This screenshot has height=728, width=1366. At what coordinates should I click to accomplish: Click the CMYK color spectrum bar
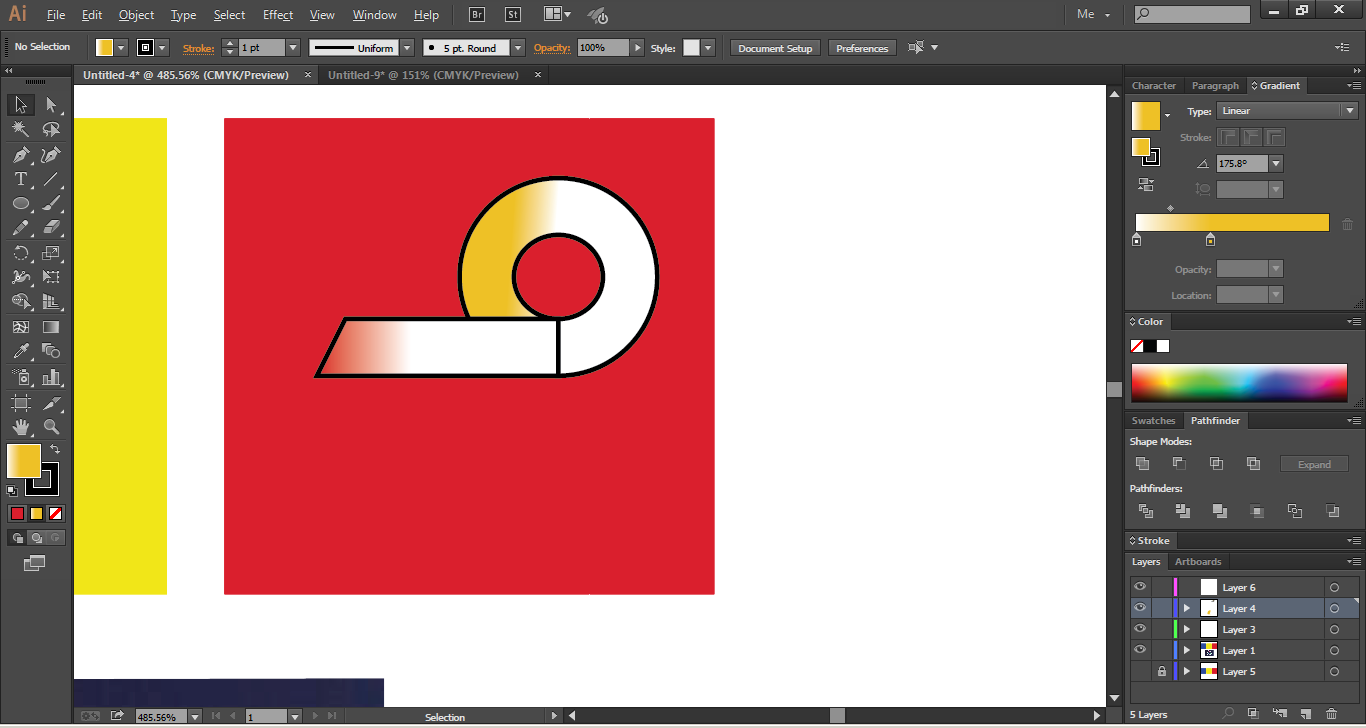(1239, 383)
